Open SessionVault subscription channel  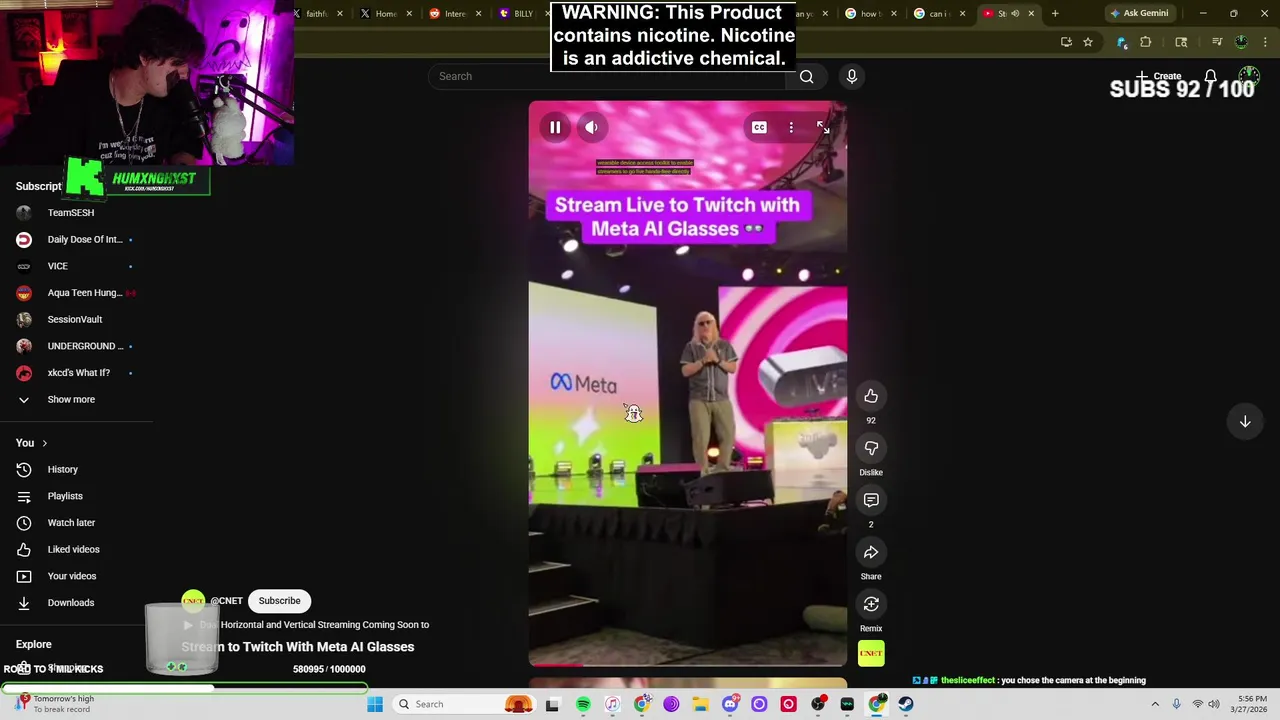[x=77, y=319]
